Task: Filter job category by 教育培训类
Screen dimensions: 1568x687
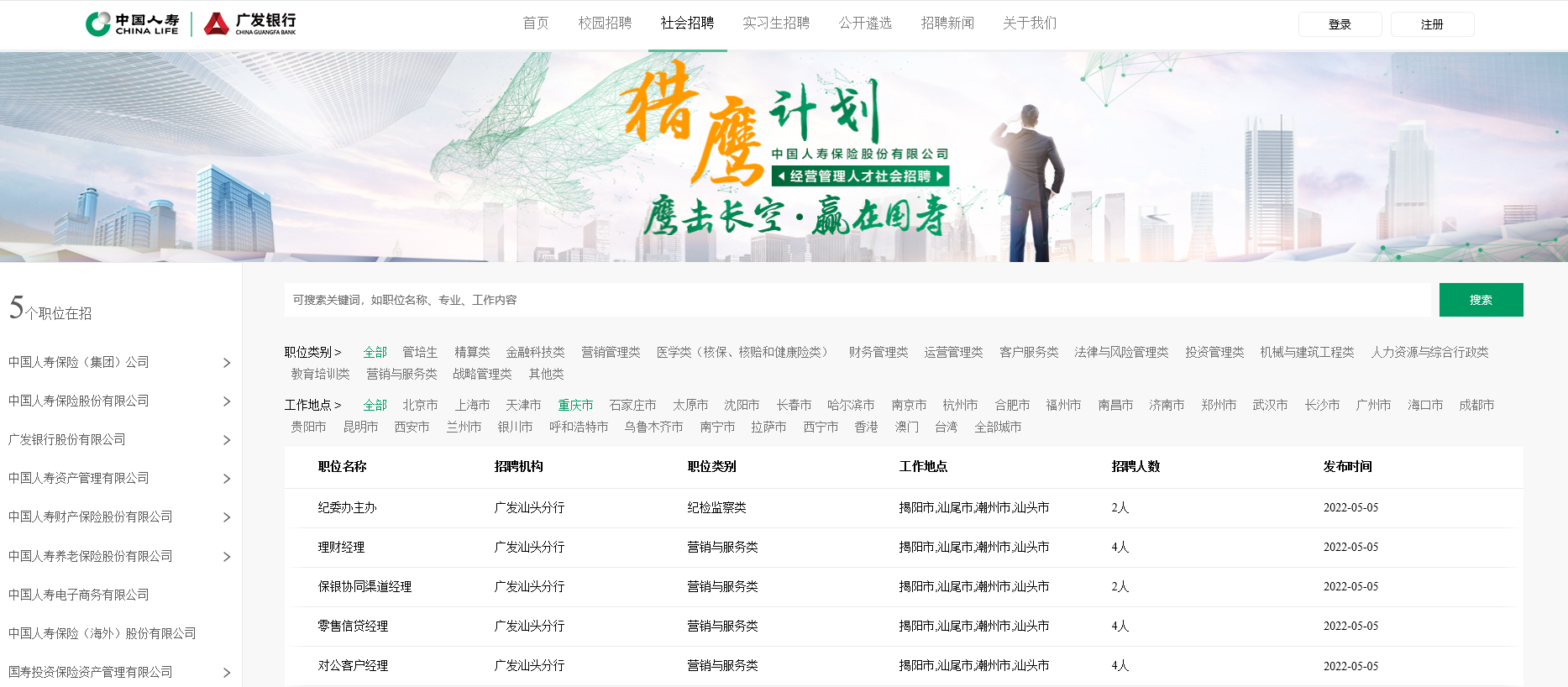Action: [320, 374]
